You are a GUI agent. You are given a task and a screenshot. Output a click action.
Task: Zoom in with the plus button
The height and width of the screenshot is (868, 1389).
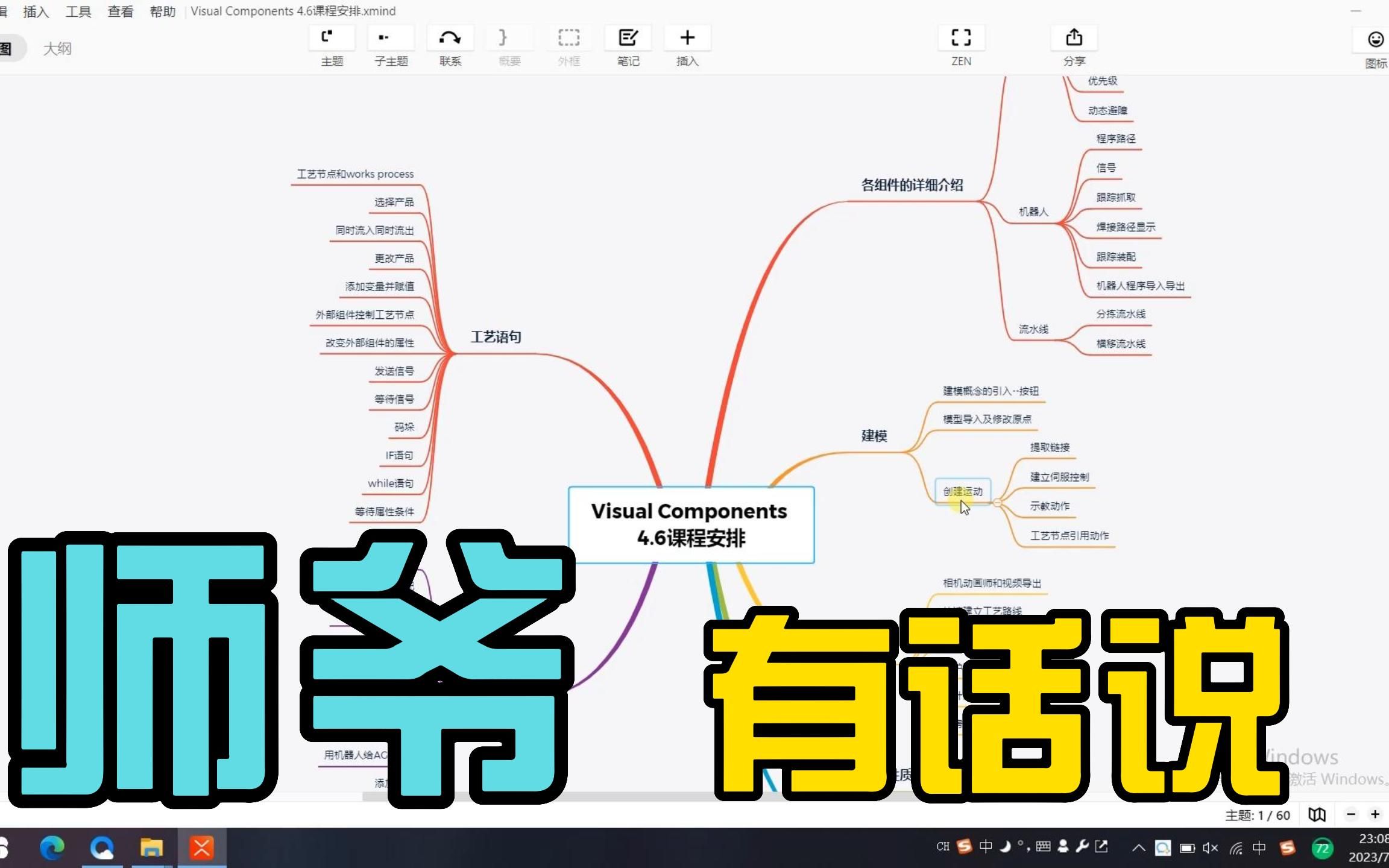pyautogui.click(x=1375, y=815)
